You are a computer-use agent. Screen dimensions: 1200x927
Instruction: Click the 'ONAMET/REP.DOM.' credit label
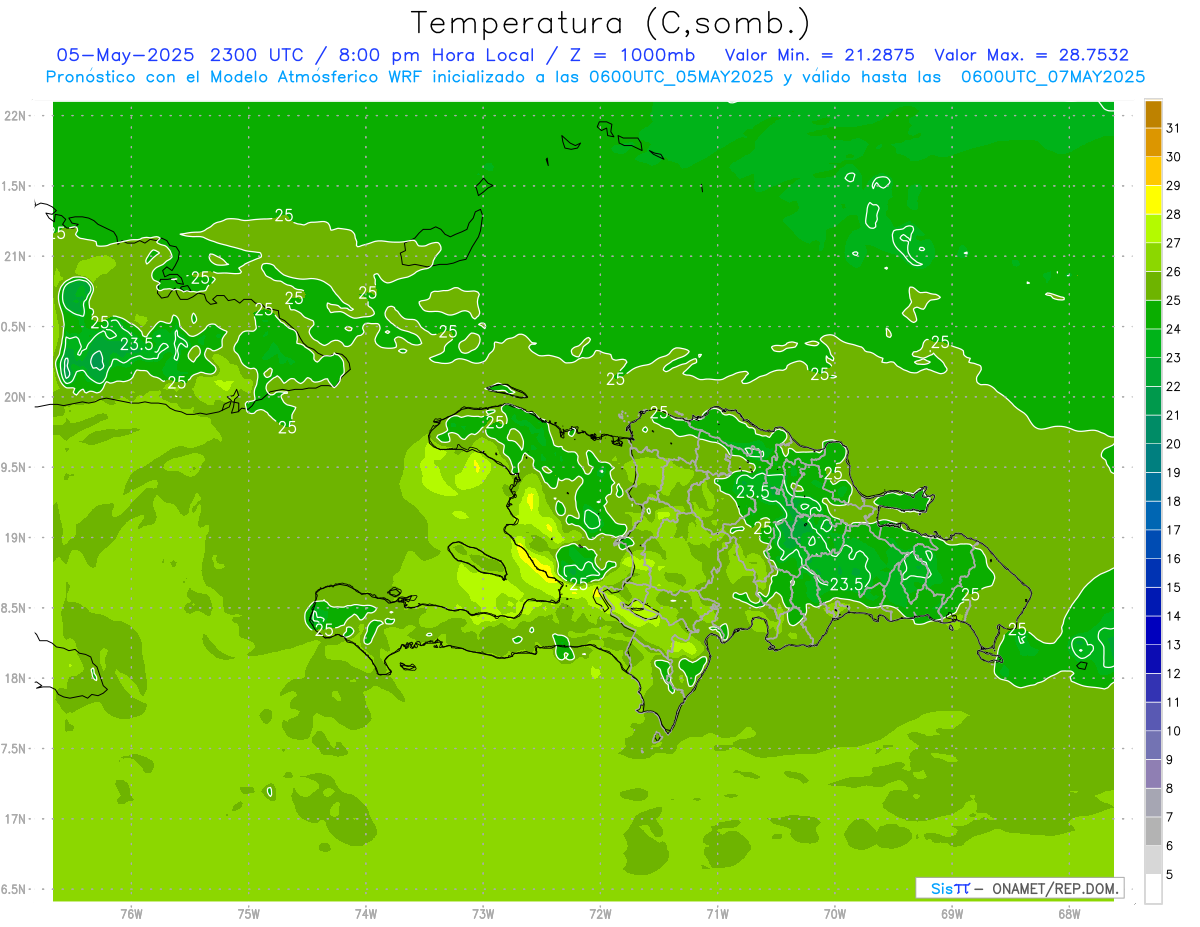coord(1055,888)
